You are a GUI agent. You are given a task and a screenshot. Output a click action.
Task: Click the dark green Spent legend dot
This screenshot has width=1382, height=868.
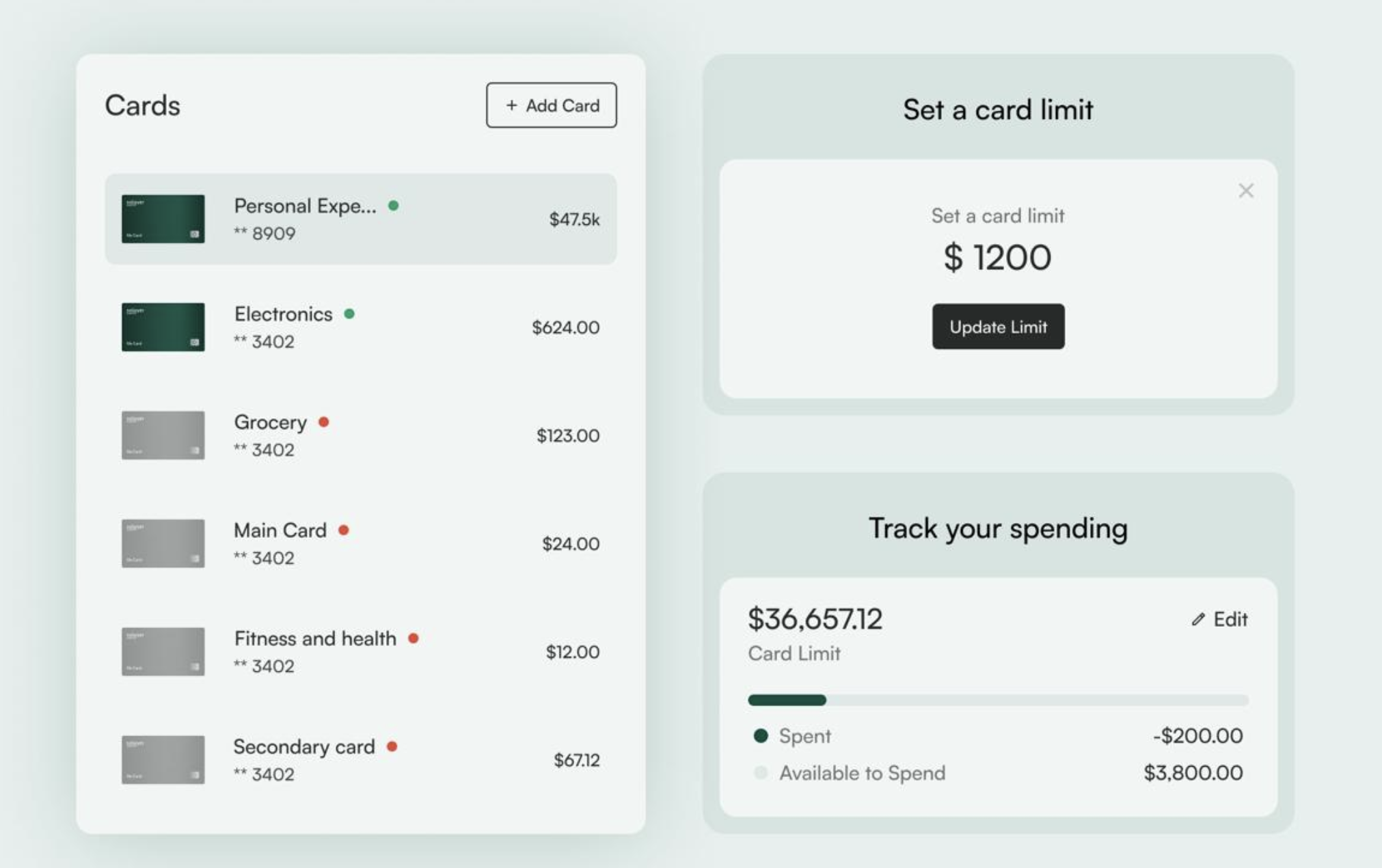point(761,735)
